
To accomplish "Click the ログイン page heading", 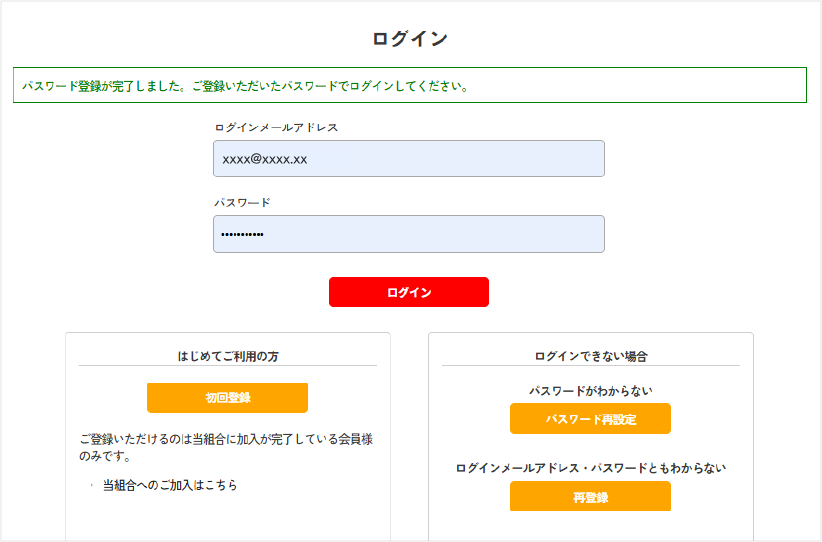I will point(410,39).
